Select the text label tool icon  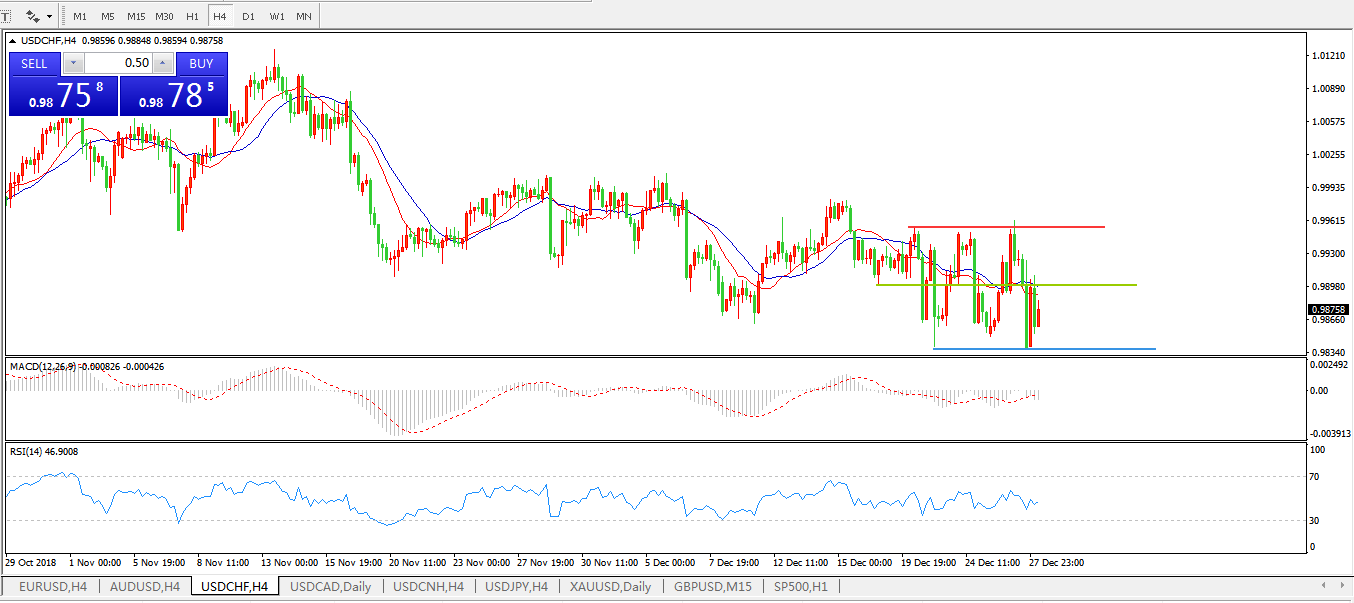pyautogui.click(x=5, y=16)
